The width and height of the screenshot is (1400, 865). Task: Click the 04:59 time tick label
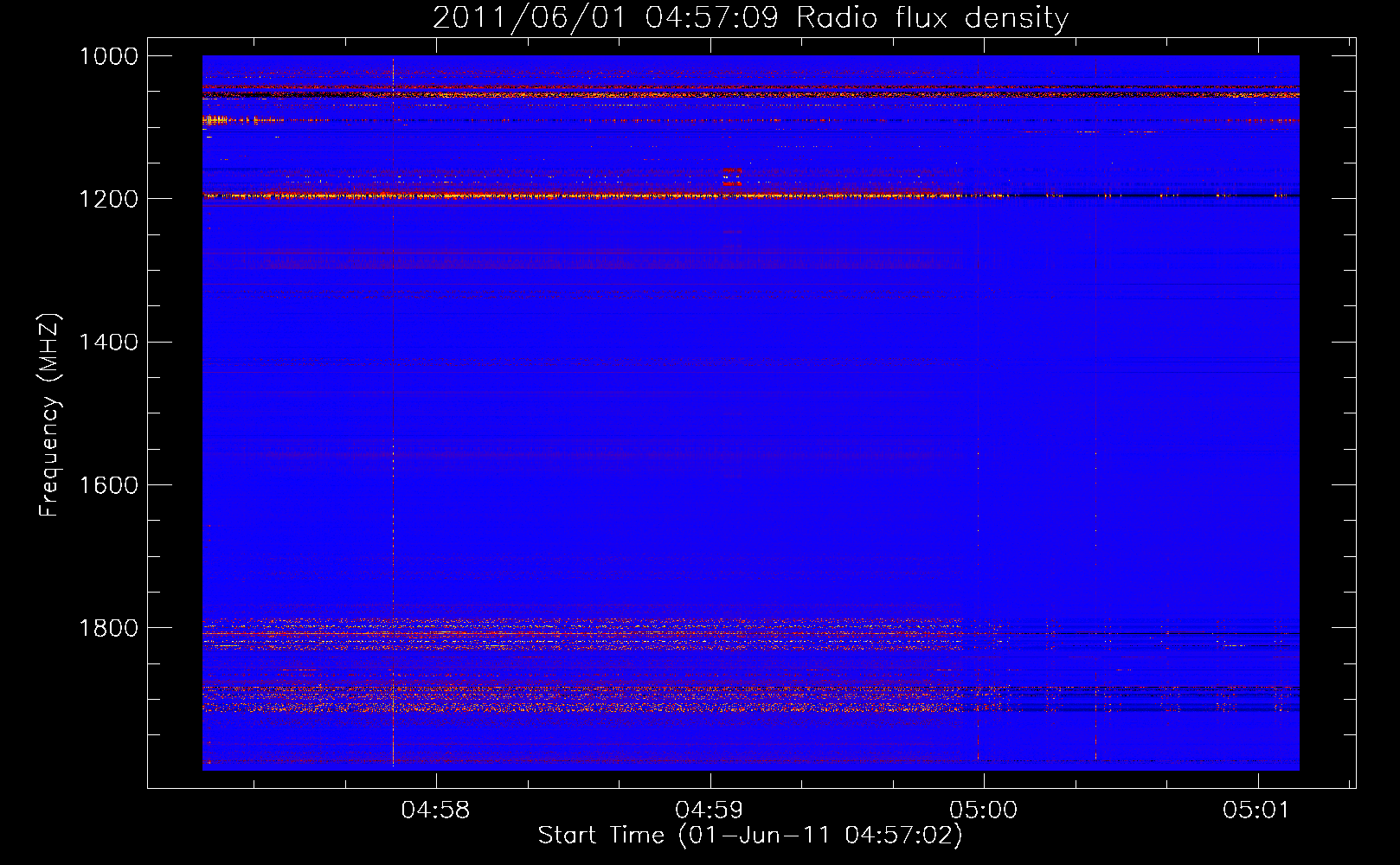click(x=710, y=811)
